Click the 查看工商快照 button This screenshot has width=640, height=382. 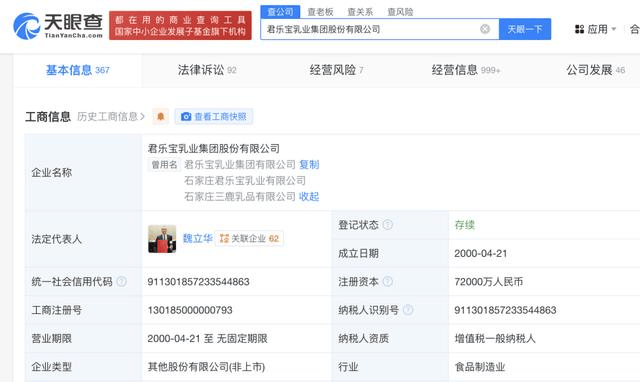213,117
